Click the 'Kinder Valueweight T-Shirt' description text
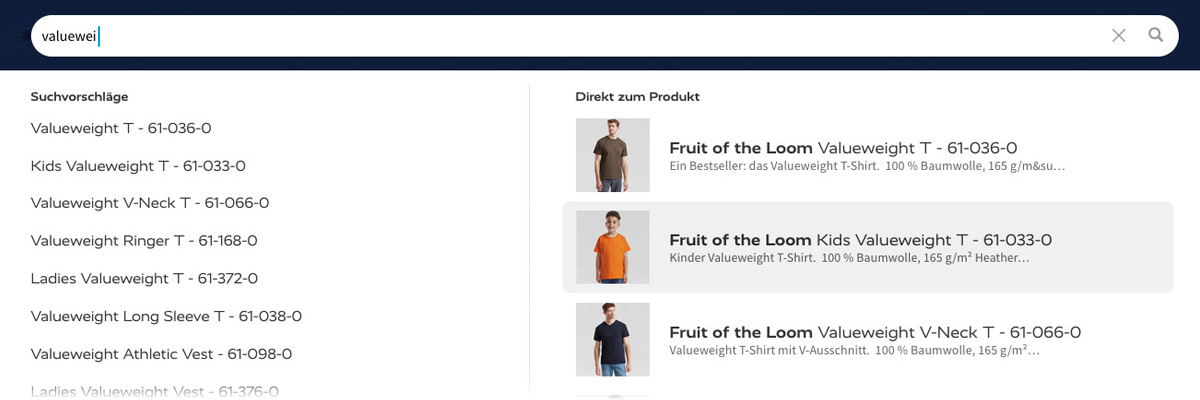This screenshot has height=400, width=1200. (x=849, y=258)
